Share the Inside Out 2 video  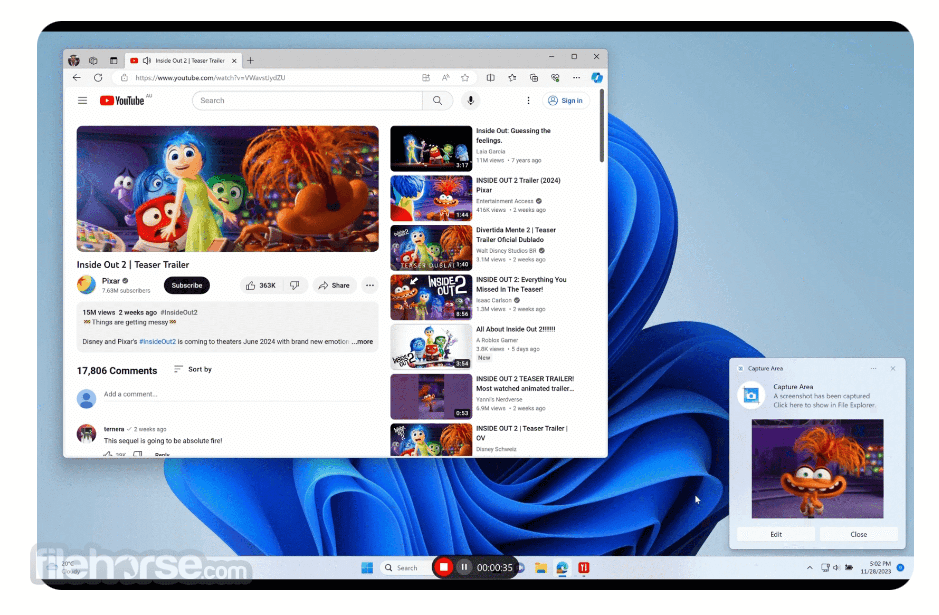click(x=334, y=286)
